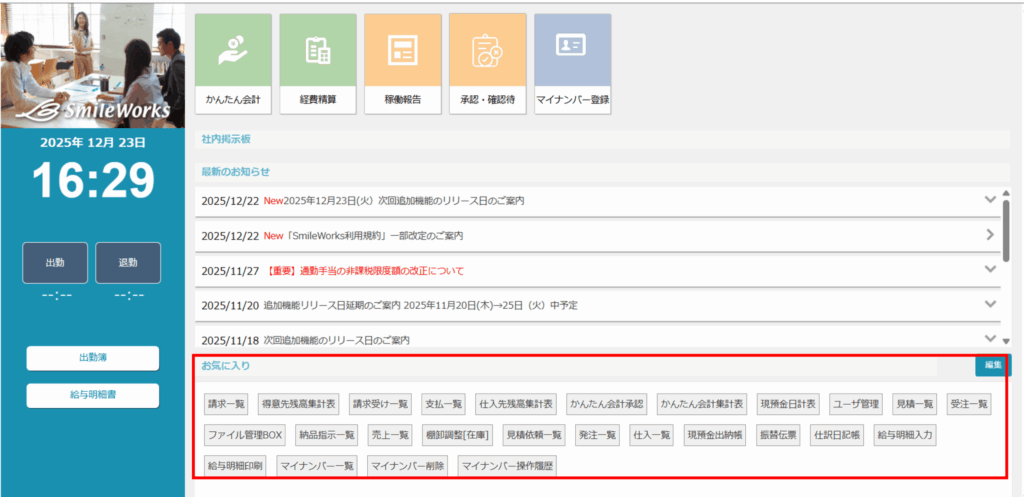1024x497 pixels.
Task: Open the 承認・確認待 icon tile
Action: coord(488,63)
